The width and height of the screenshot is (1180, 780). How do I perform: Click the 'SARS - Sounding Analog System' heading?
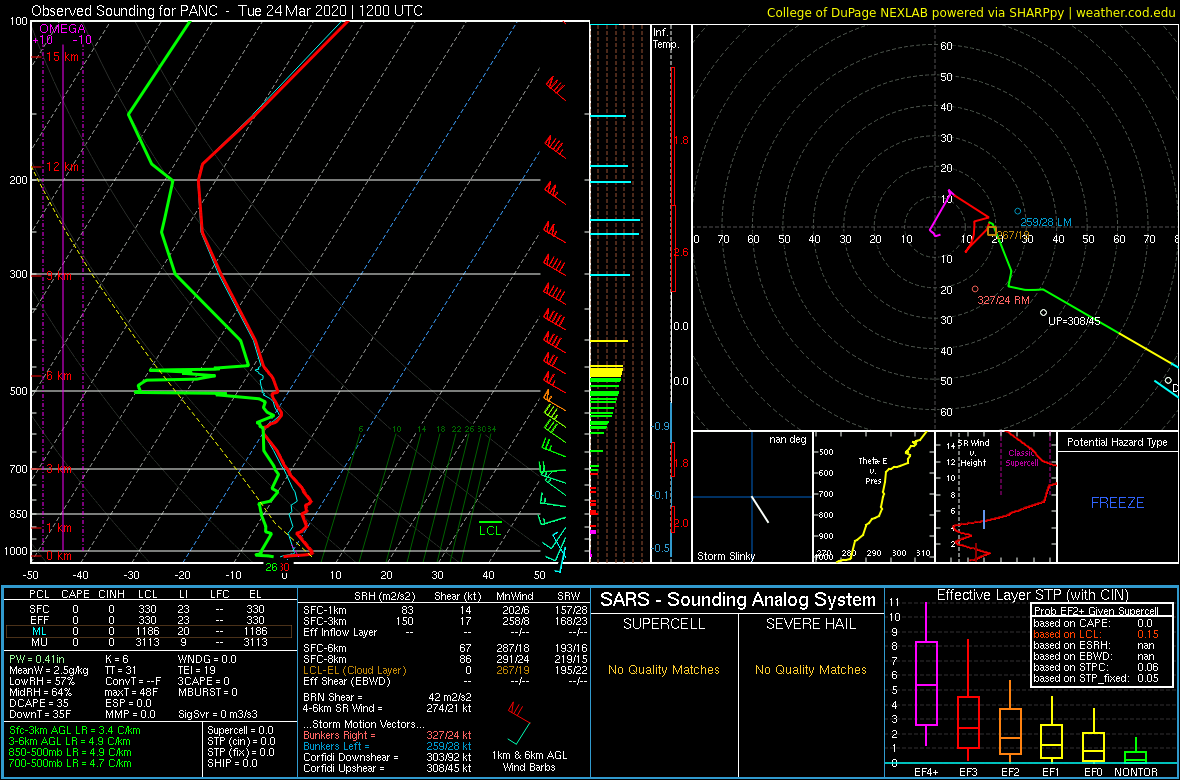click(x=738, y=600)
